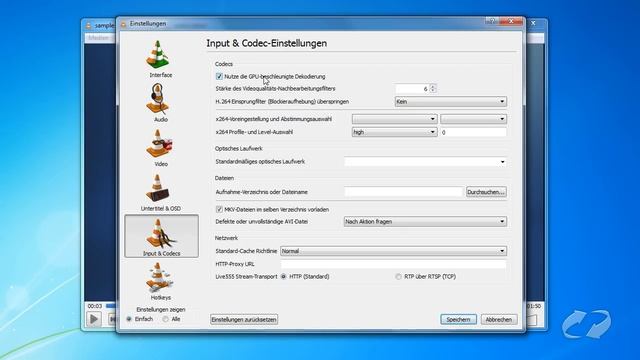Click the Durchsuchen... button
The width and height of the screenshot is (640, 360).
(x=487, y=192)
